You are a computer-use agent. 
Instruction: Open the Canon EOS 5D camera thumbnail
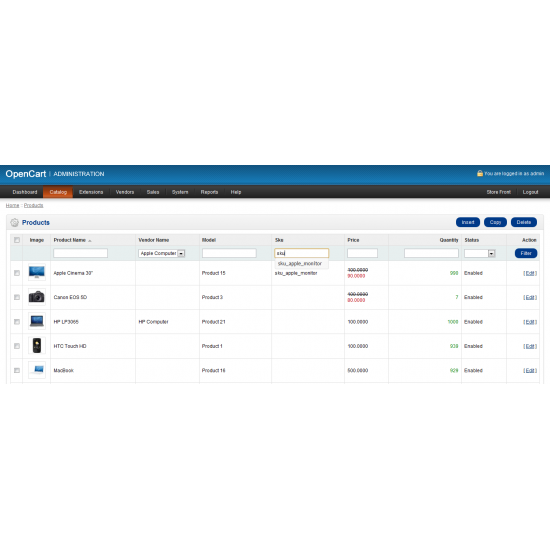[x=37, y=297]
